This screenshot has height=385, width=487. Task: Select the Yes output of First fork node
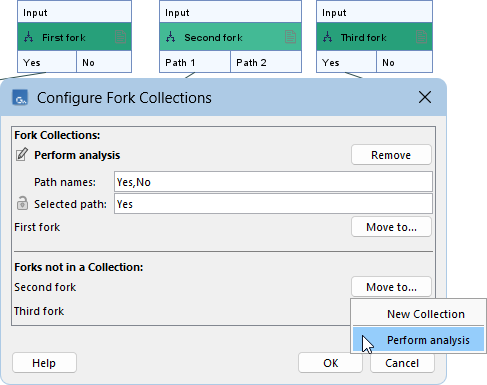click(x=47, y=62)
